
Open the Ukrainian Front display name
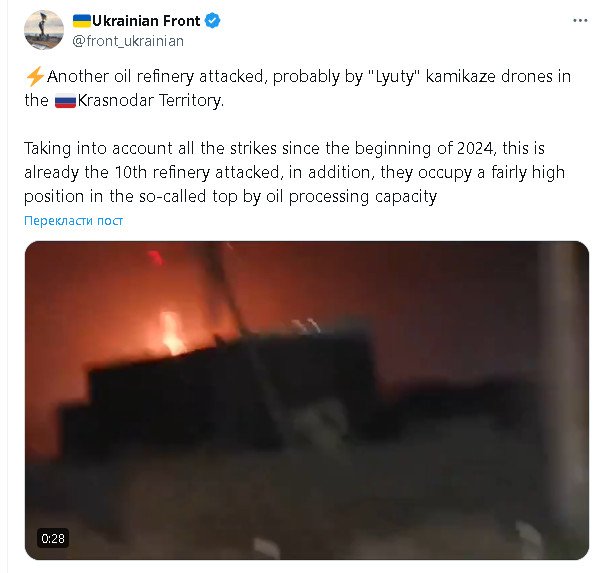pyautogui.click(x=146, y=20)
